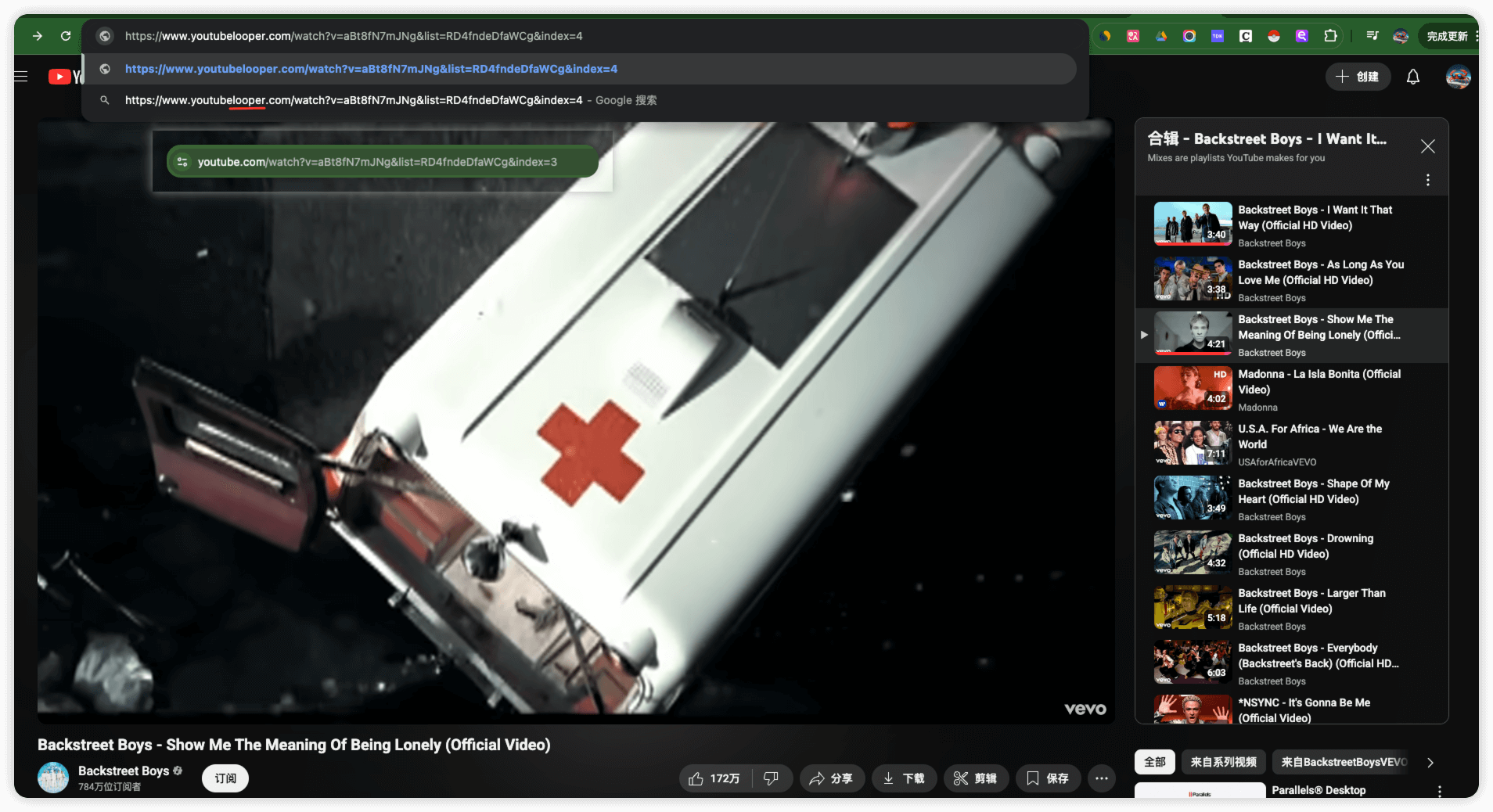Screen dimensions: 1493x812
Task: Open options for Parallels Desktop suggestion
Action: tap(1439, 792)
